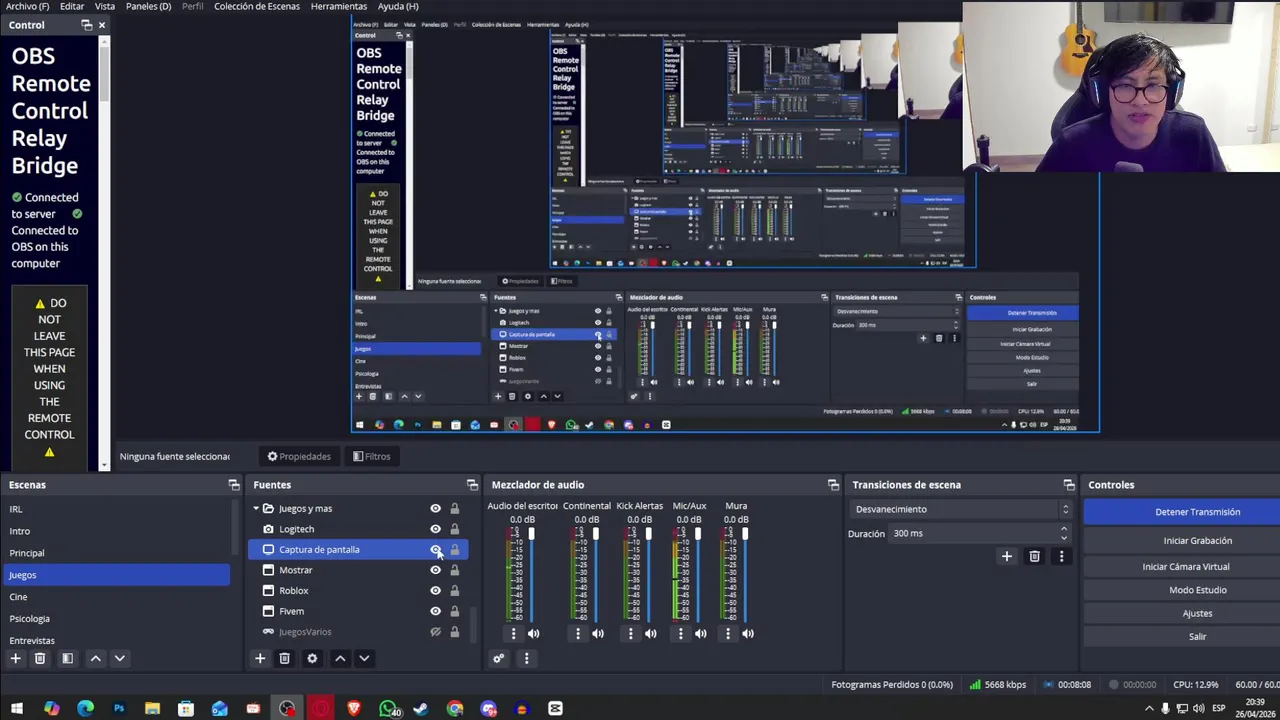Open advanced audio properties gears icon
Viewport: 1280px width, 720px height.
coord(498,658)
